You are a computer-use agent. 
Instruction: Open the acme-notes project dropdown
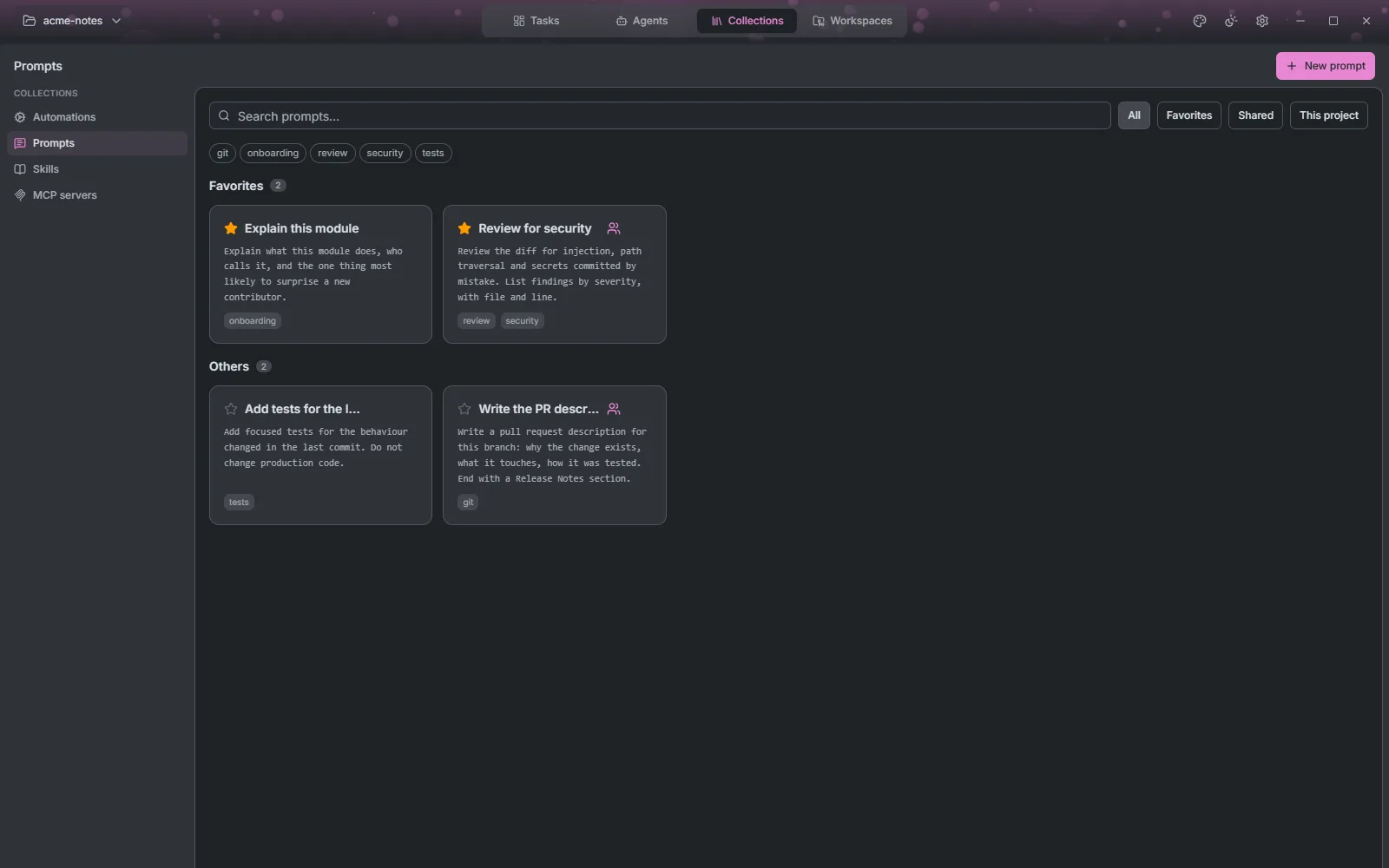pyautogui.click(x=72, y=21)
